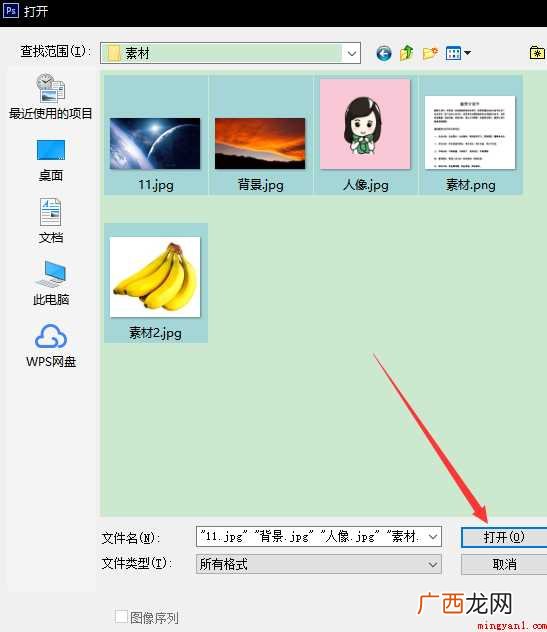Go to 桌面 in the sidebar
This screenshot has height=632, width=547.
click(51, 160)
